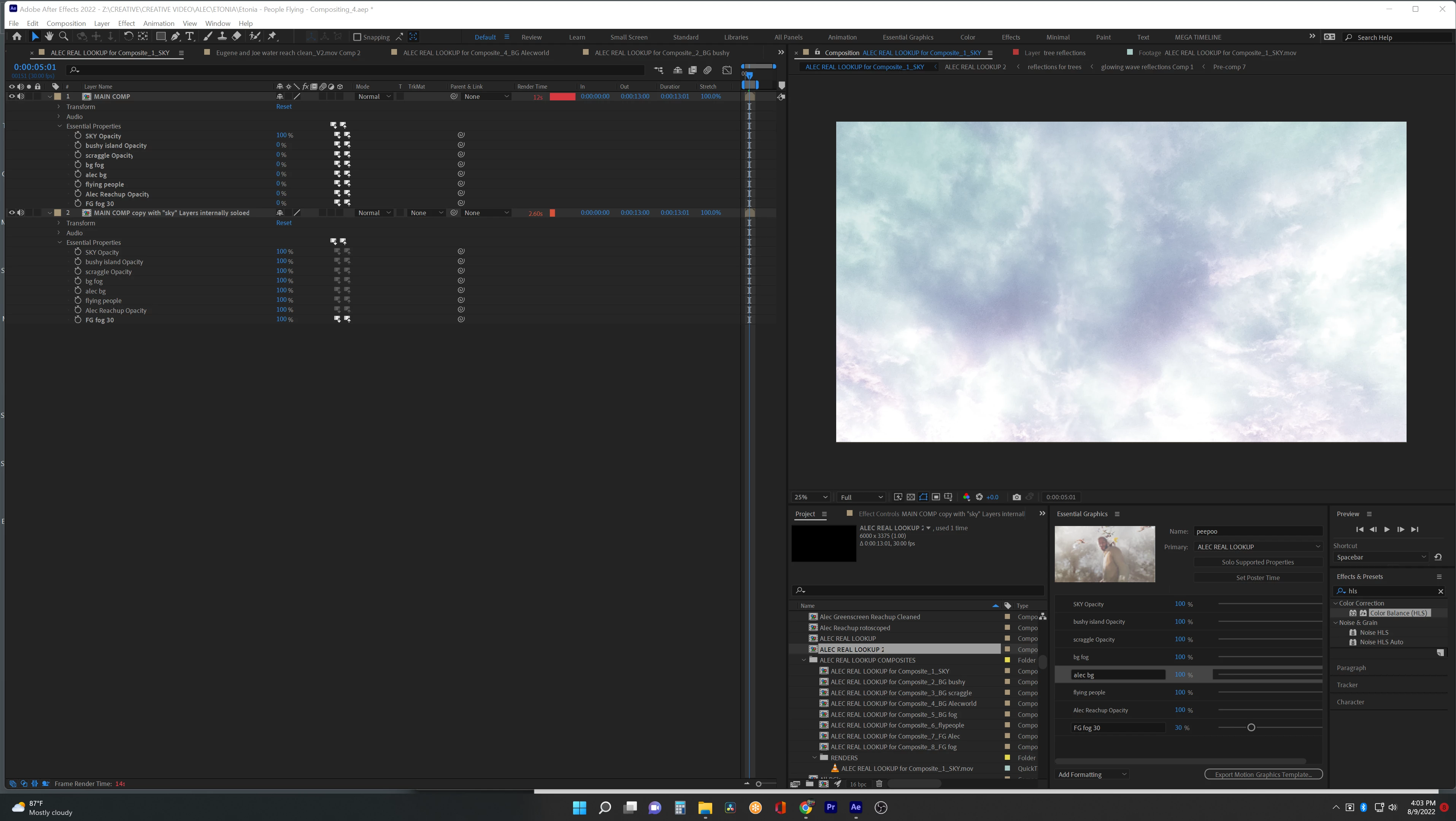The height and width of the screenshot is (821, 1456).
Task: Select the Pen tool
Action: pos(176,36)
